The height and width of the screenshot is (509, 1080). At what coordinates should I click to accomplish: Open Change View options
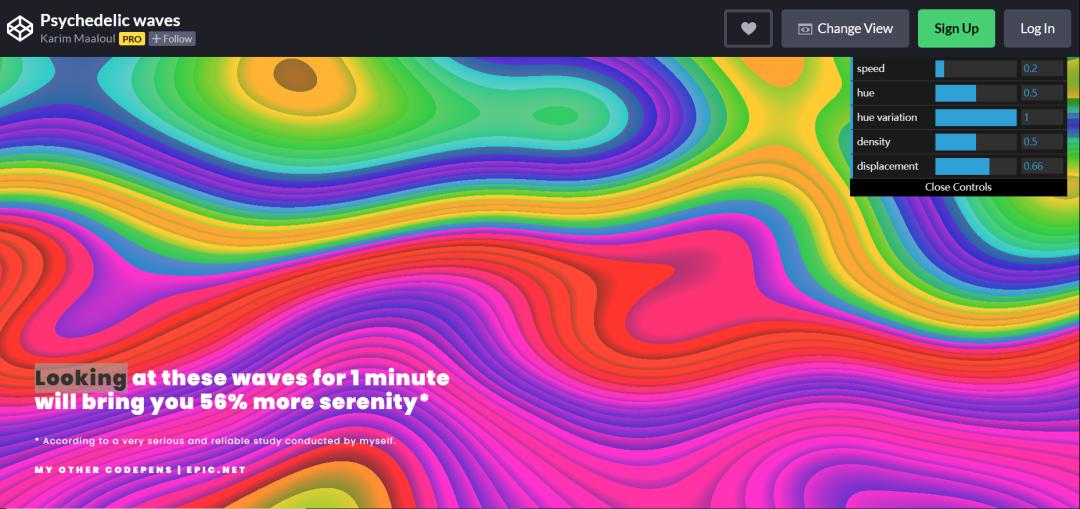click(x=844, y=28)
